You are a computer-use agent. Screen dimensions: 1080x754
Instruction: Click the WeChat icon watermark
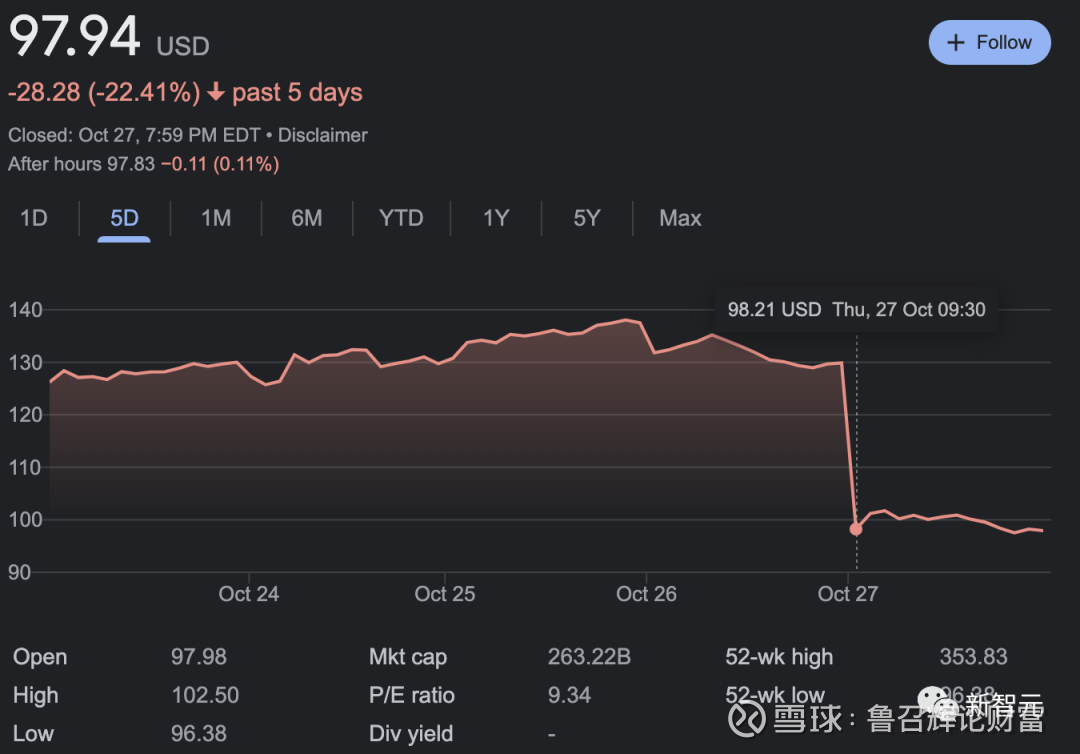[932, 695]
